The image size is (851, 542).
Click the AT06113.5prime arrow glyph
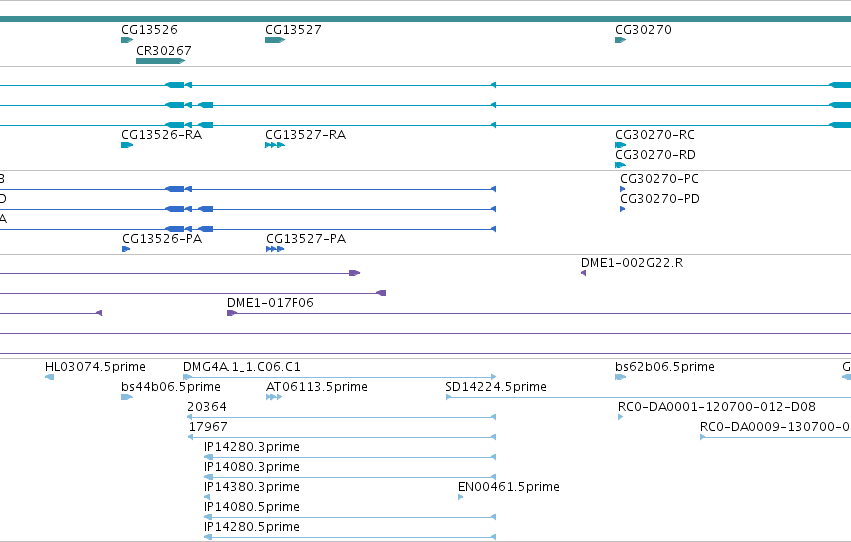[274, 397]
